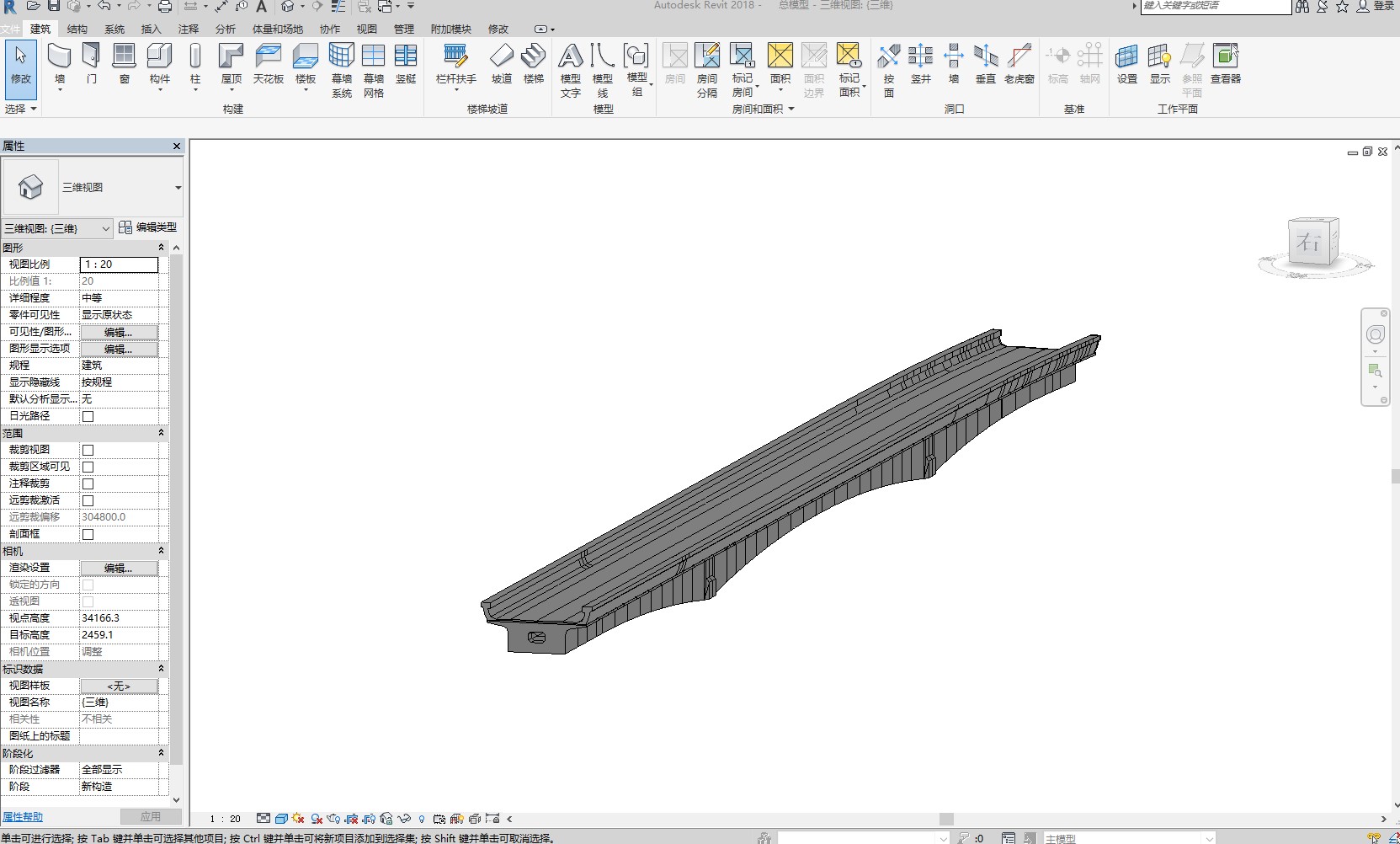The image size is (1400, 844).
Task: Click the 编辑类型 (Edit Type) button
Action: 148,227
